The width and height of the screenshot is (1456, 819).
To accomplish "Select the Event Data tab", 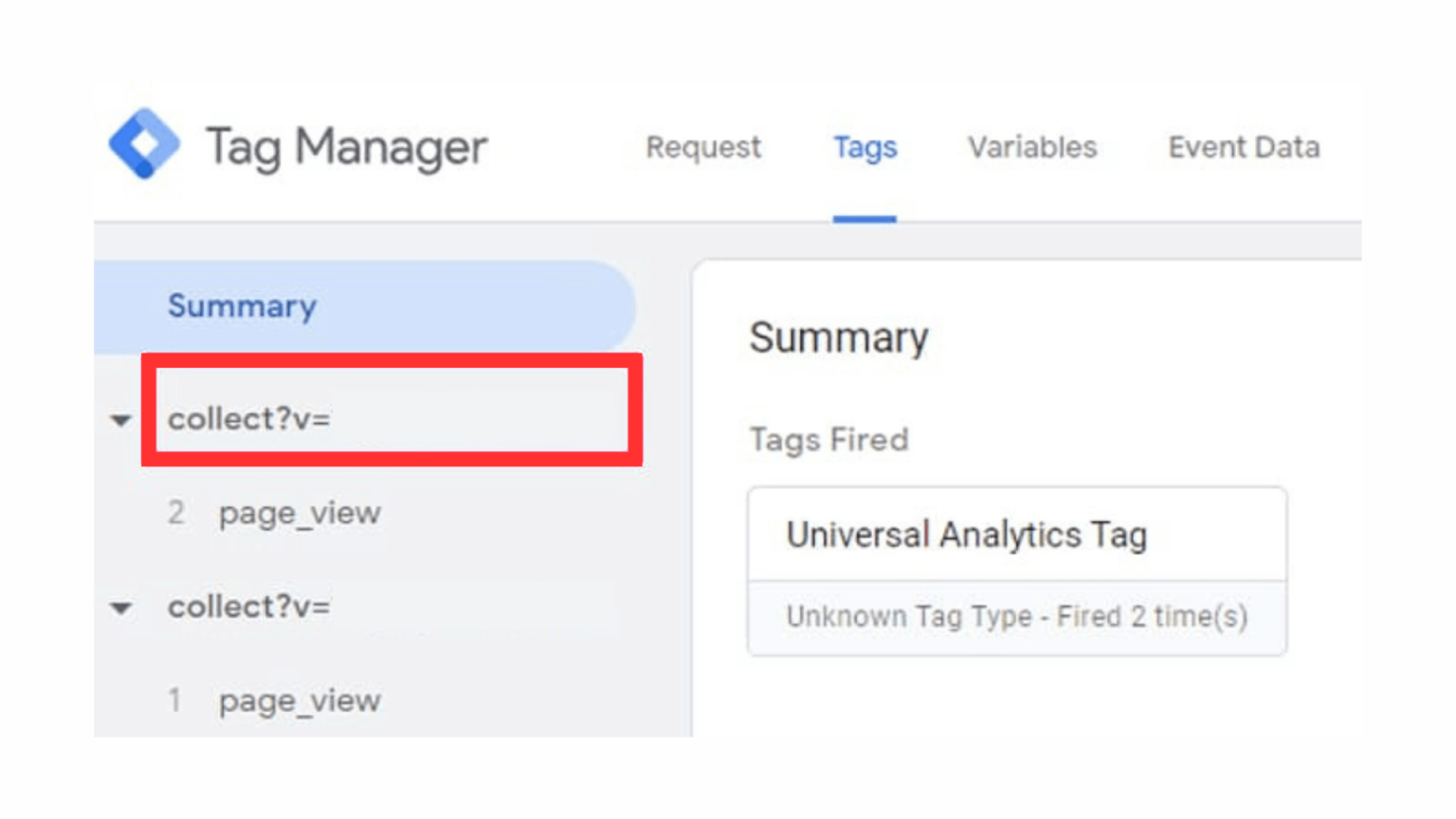I will pos(1243,147).
